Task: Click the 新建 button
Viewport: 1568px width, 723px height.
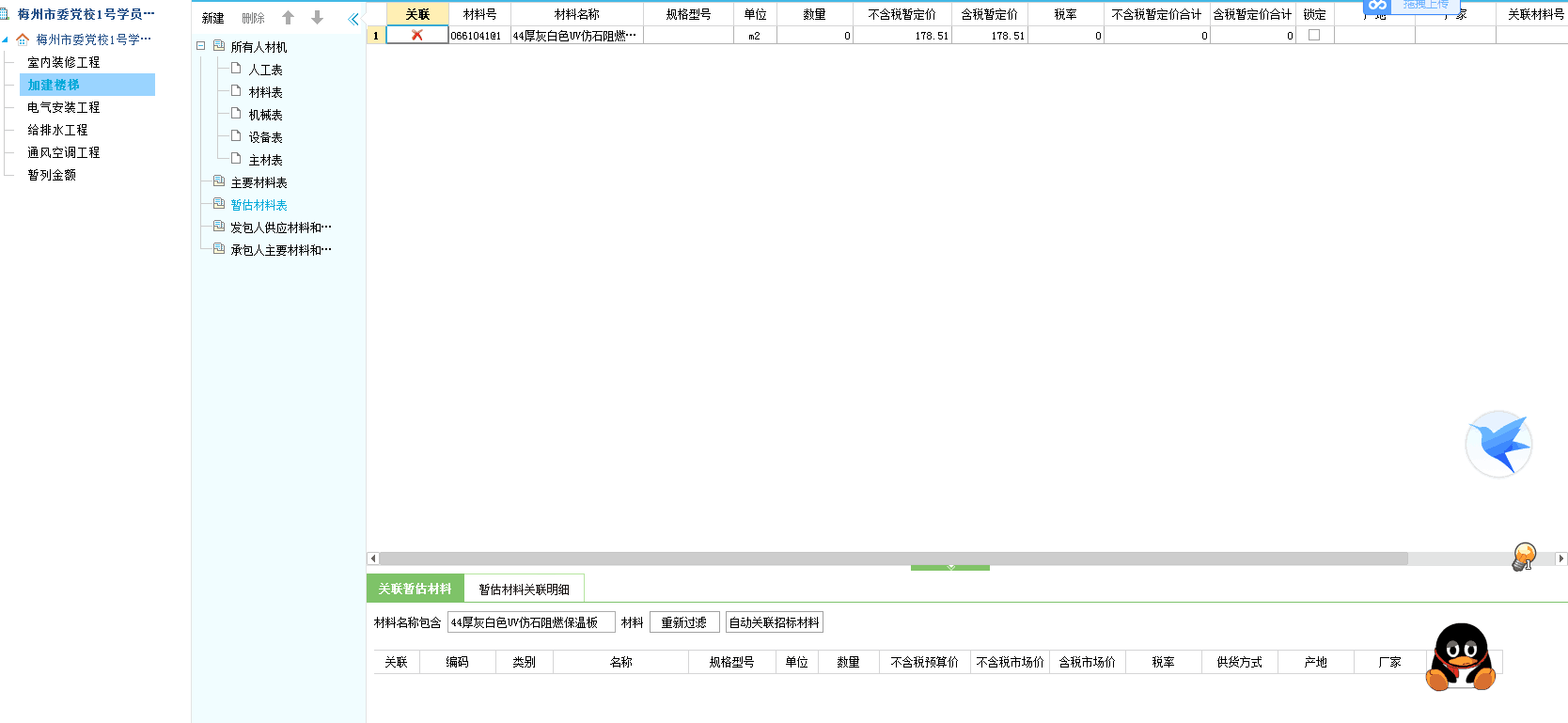Action: [x=213, y=18]
